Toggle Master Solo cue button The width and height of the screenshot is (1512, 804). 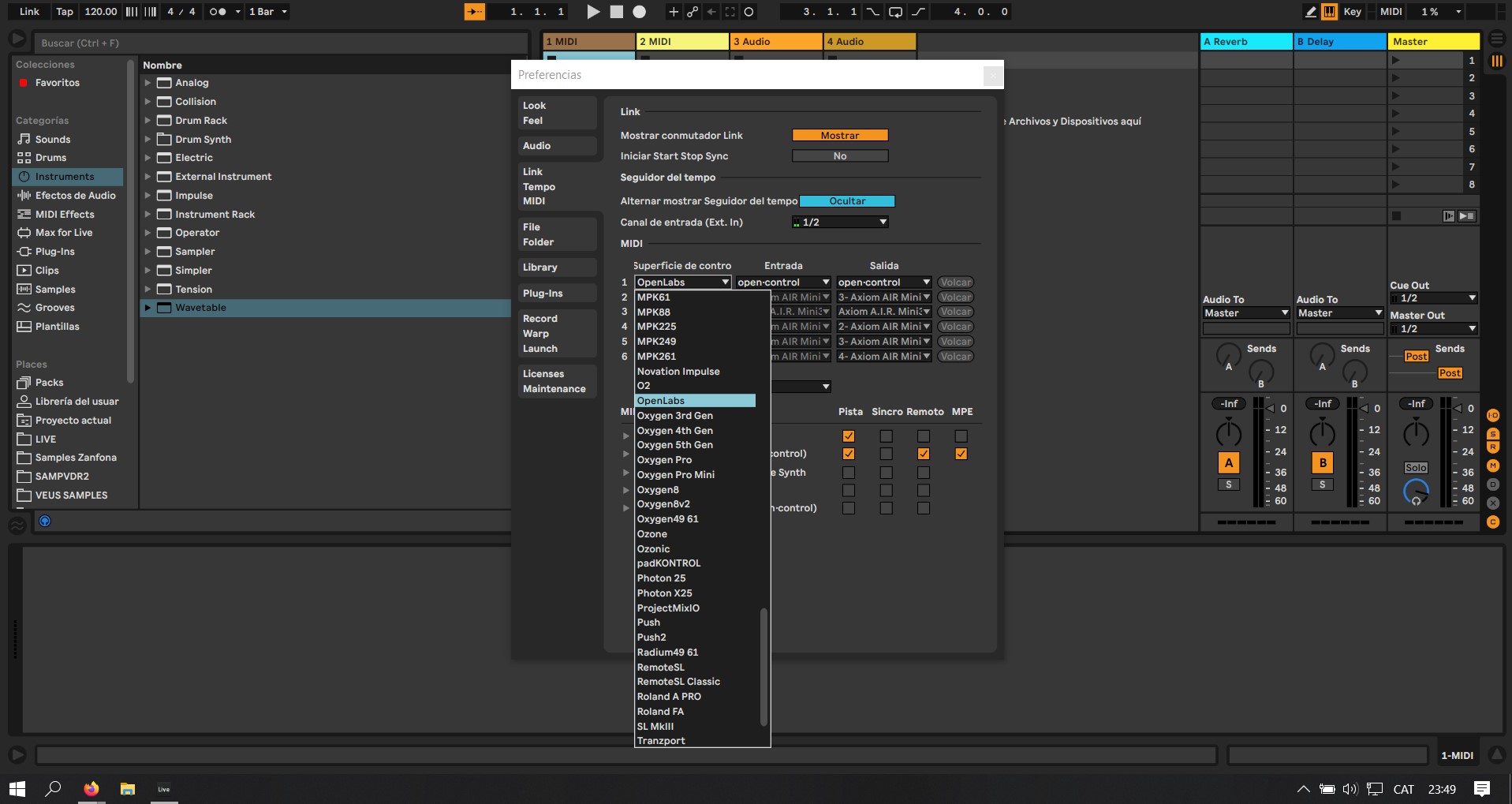1416,468
